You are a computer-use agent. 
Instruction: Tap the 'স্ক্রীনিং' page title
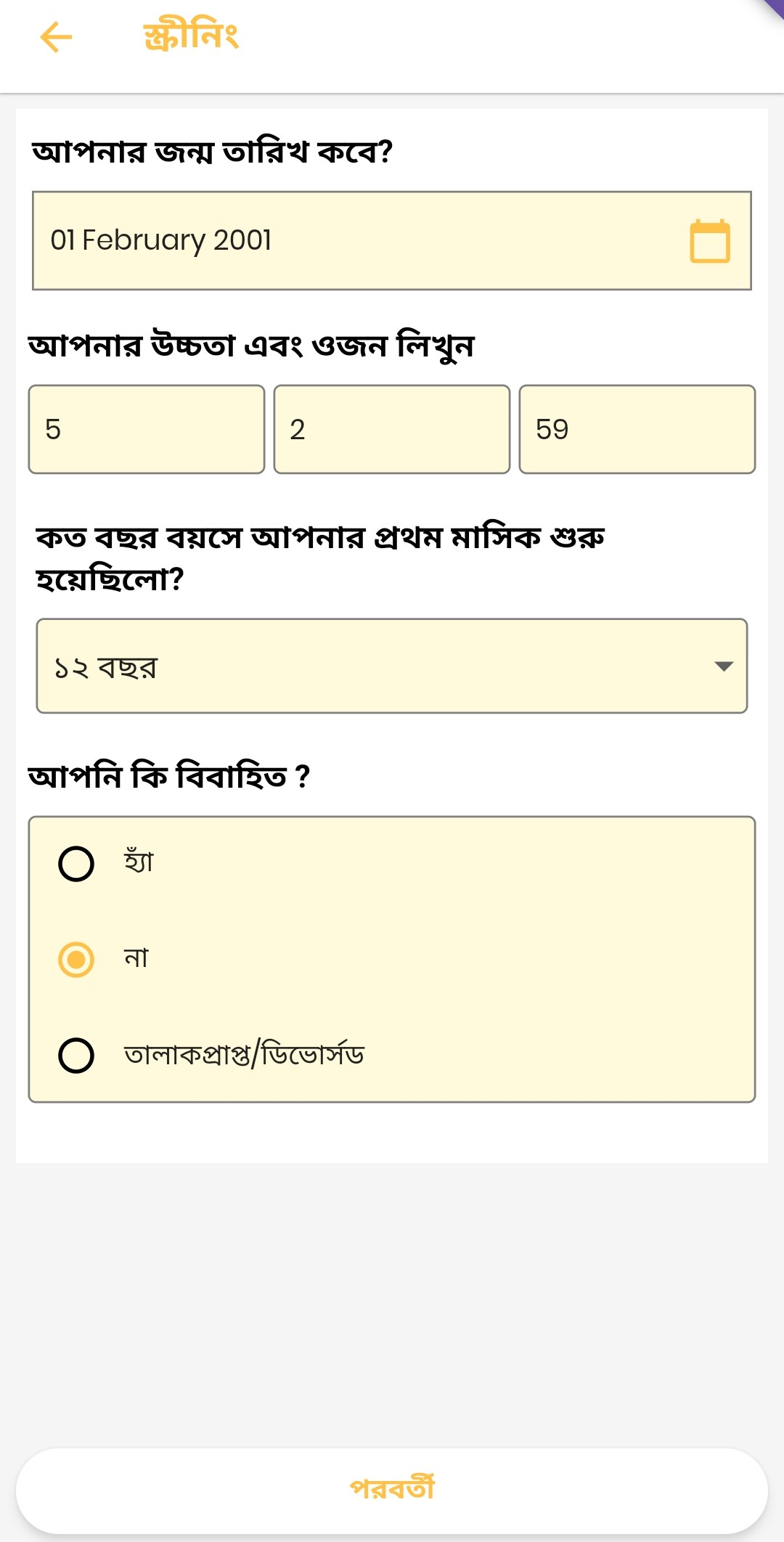(x=191, y=36)
